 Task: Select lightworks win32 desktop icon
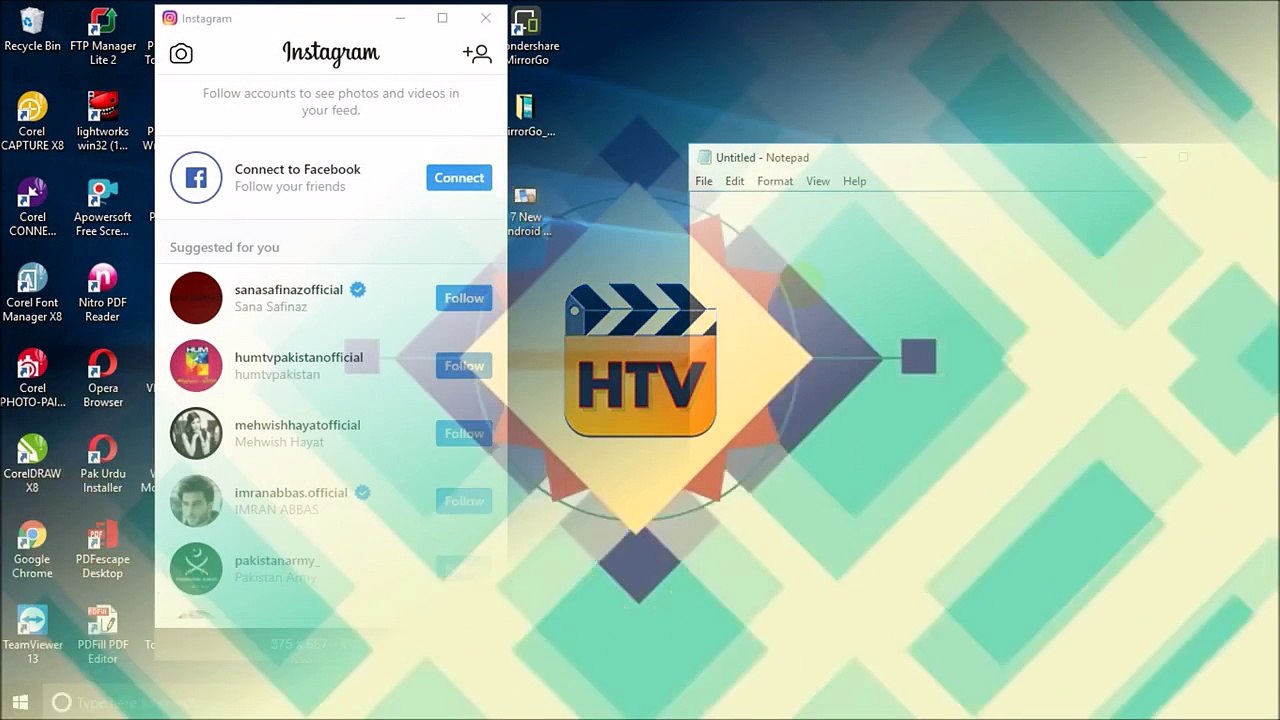point(103,122)
